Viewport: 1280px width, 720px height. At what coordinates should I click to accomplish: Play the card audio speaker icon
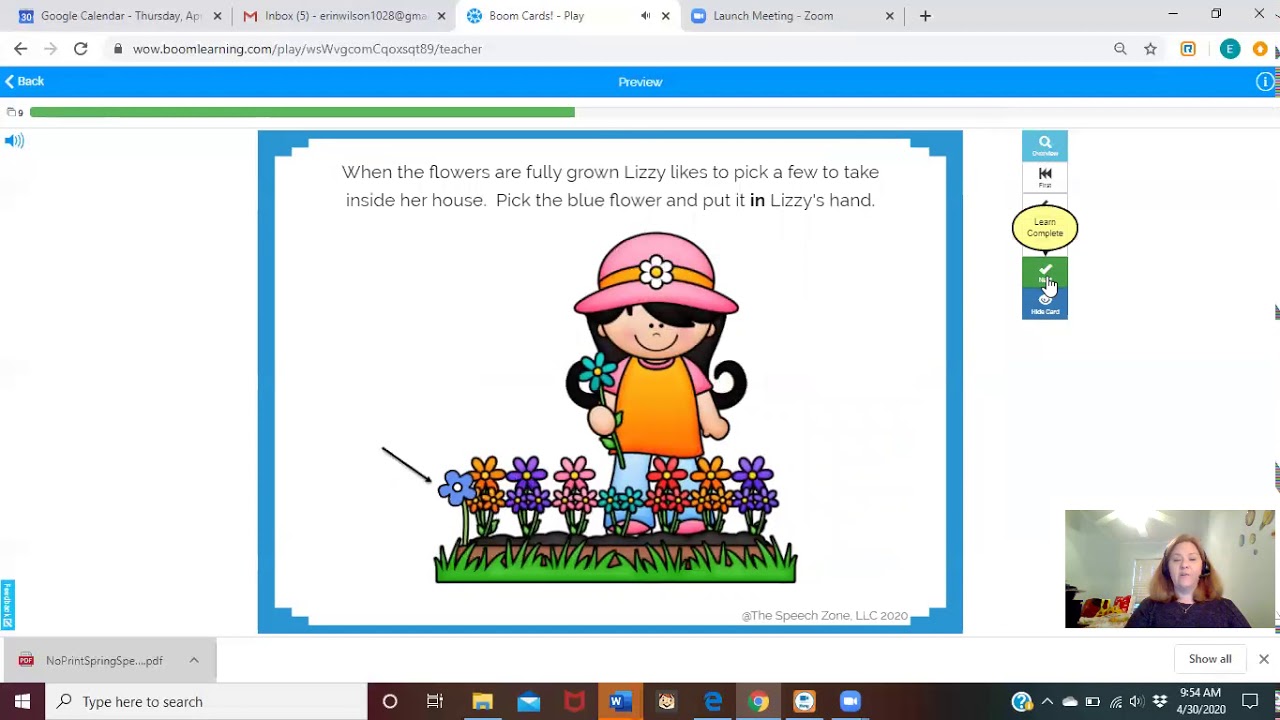coord(14,141)
